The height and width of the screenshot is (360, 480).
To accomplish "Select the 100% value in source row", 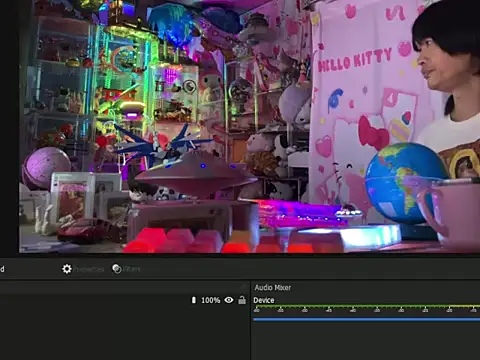I will coord(210,300).
